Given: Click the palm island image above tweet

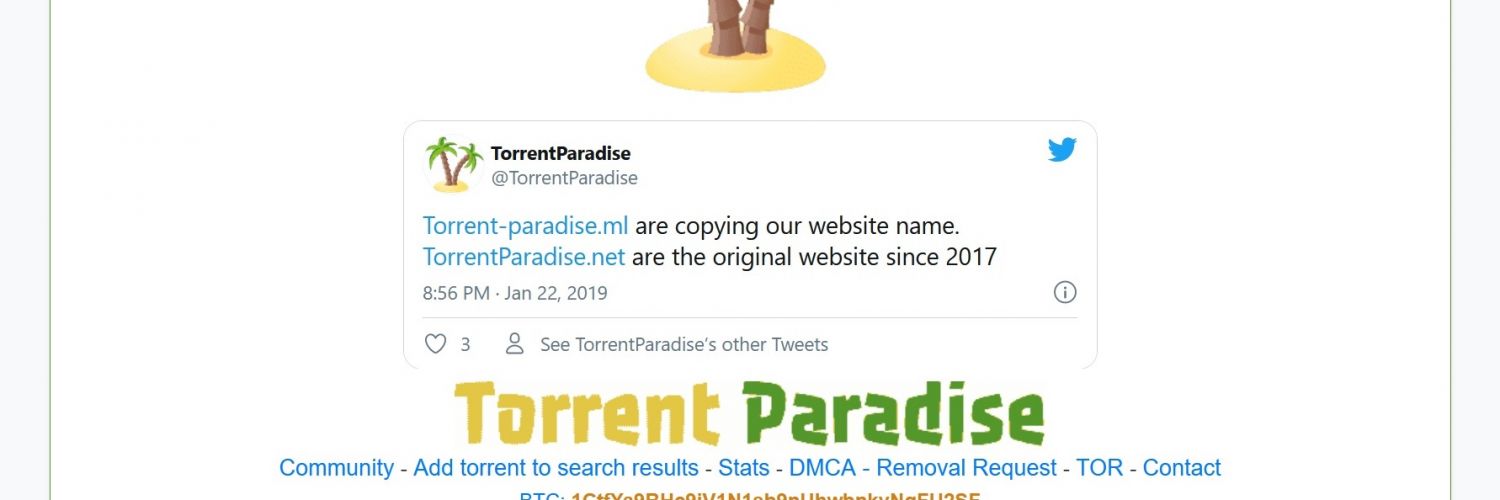Looking at the screenshot, I should click(736, 46).
